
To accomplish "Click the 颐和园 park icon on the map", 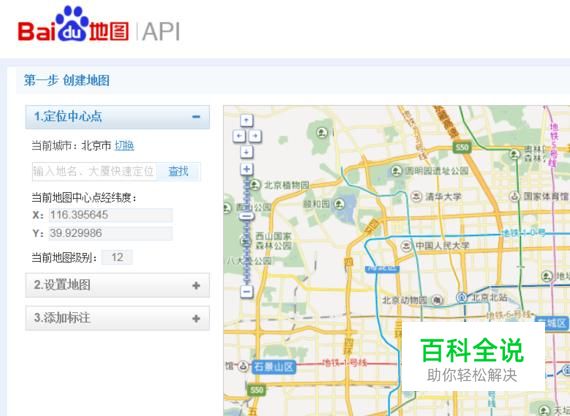I will point(339,204).
